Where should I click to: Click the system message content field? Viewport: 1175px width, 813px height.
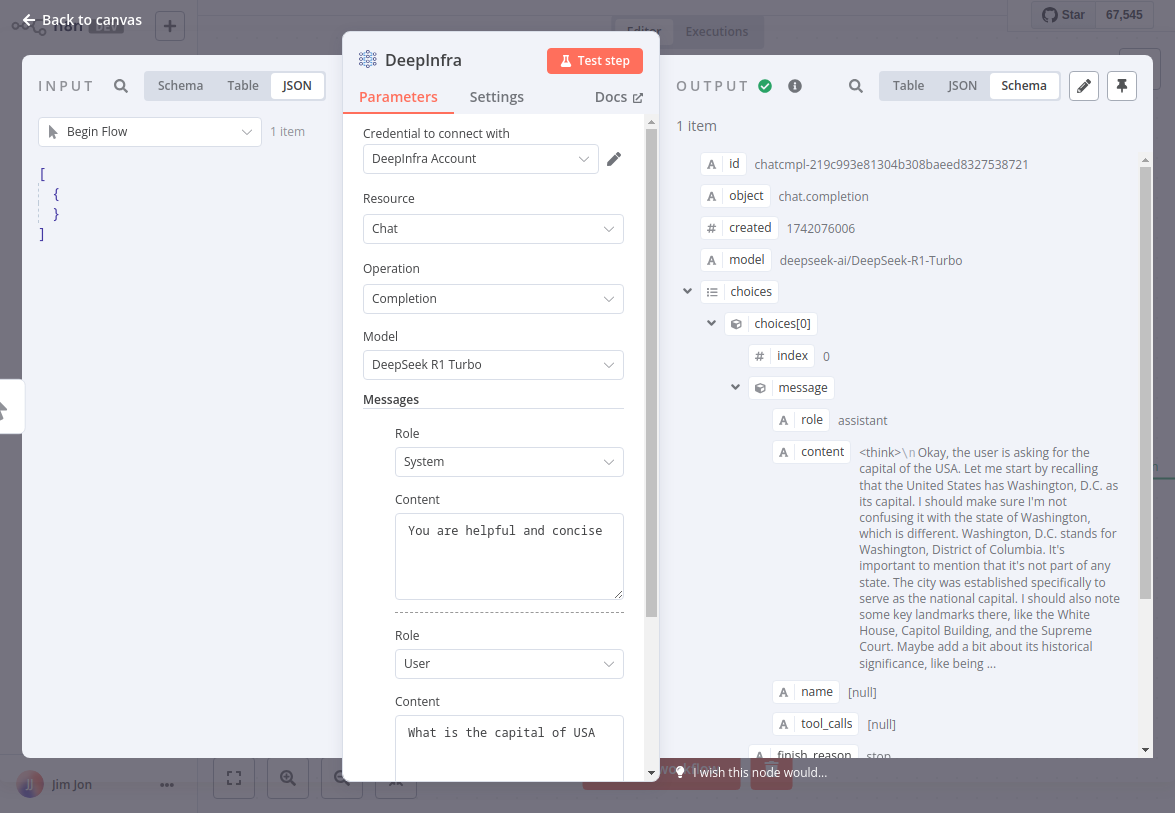pyautogui.click(x=509, y=556)
